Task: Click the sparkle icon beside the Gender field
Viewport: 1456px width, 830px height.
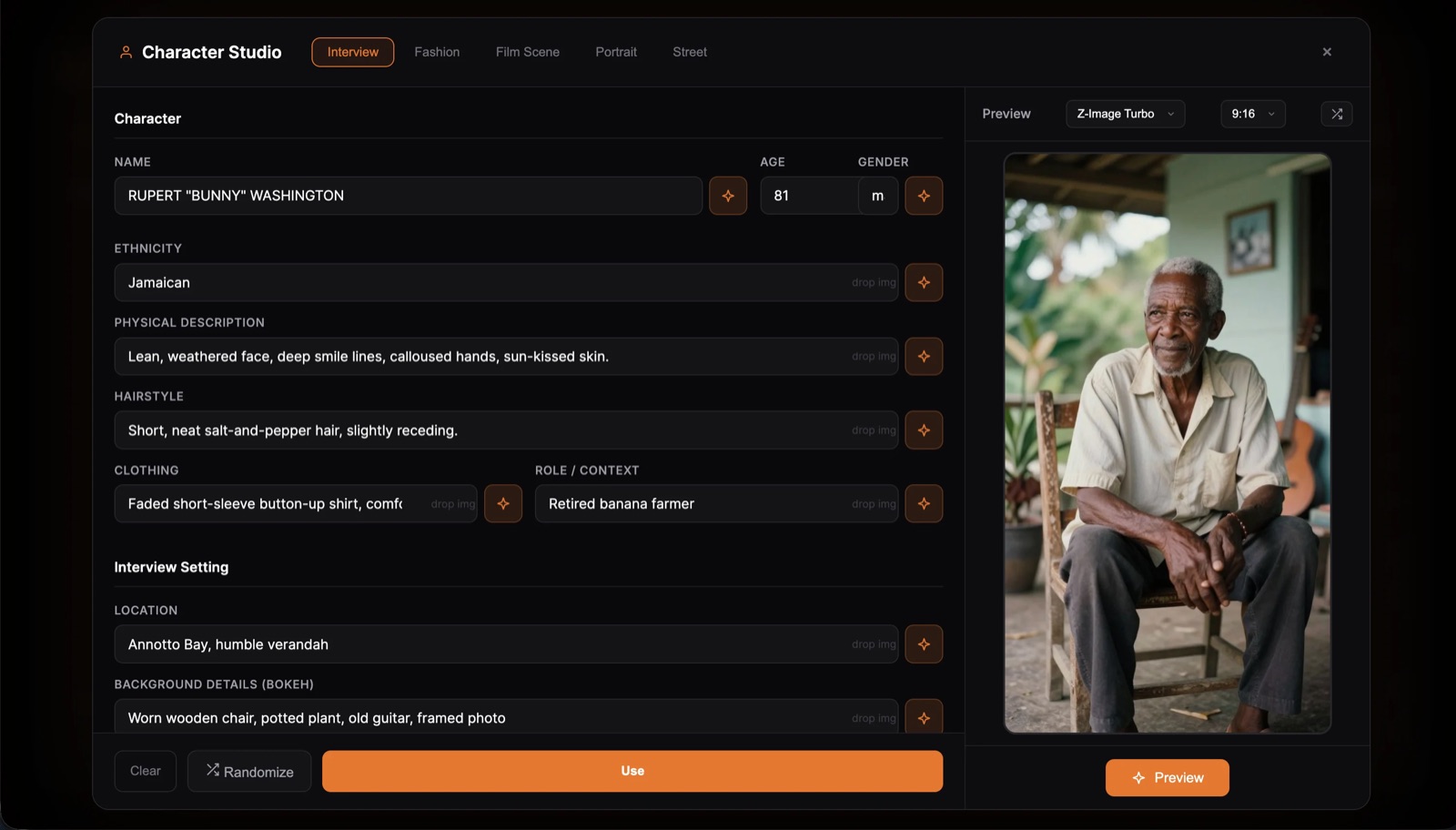Action: pyautogui.click(x=924, y=196)
